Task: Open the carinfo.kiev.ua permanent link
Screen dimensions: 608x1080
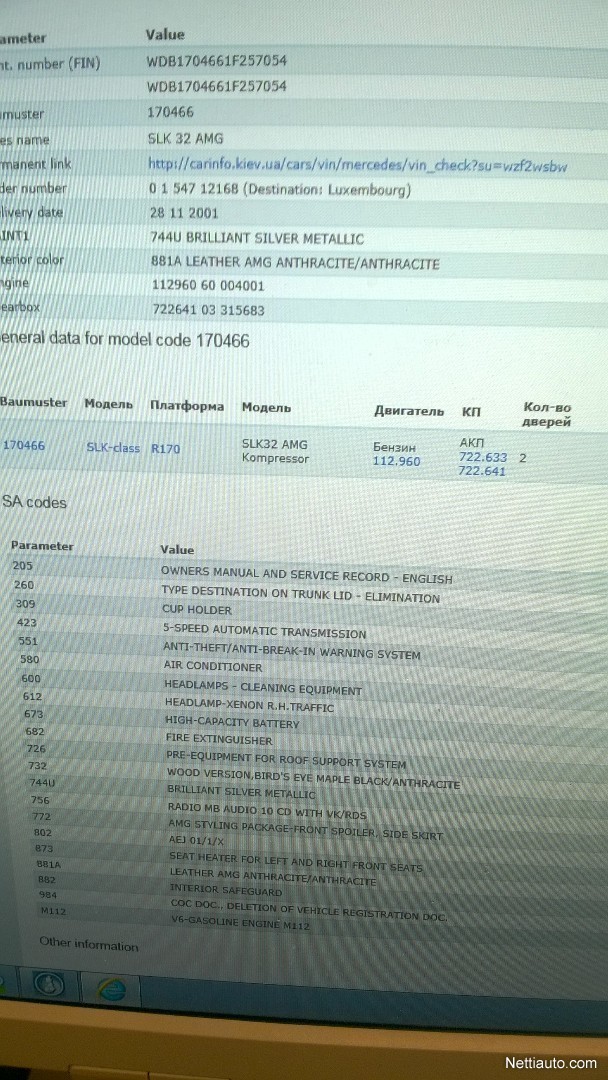Action: (357, 165)
